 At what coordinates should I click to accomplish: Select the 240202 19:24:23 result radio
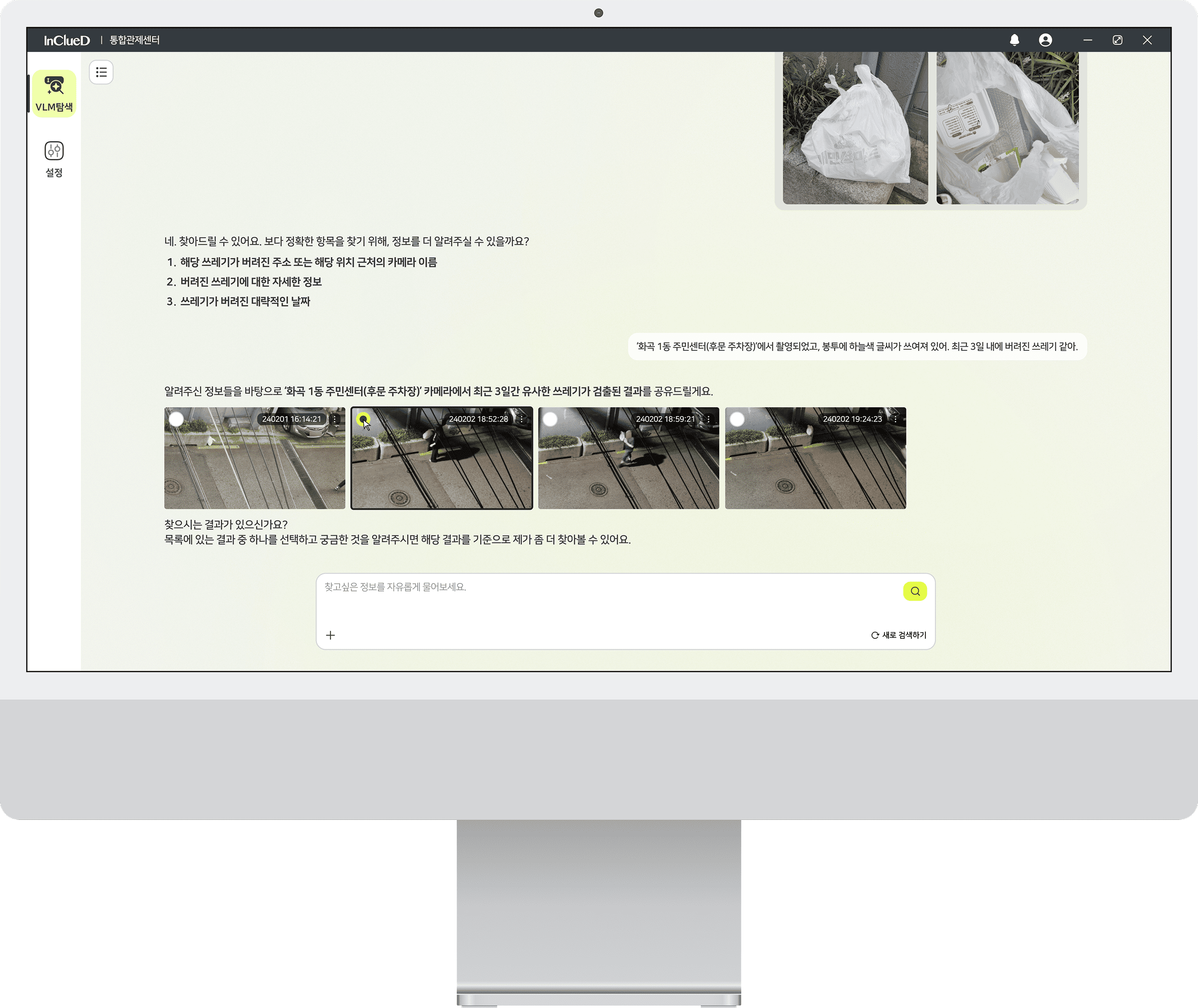click(737, 419)
